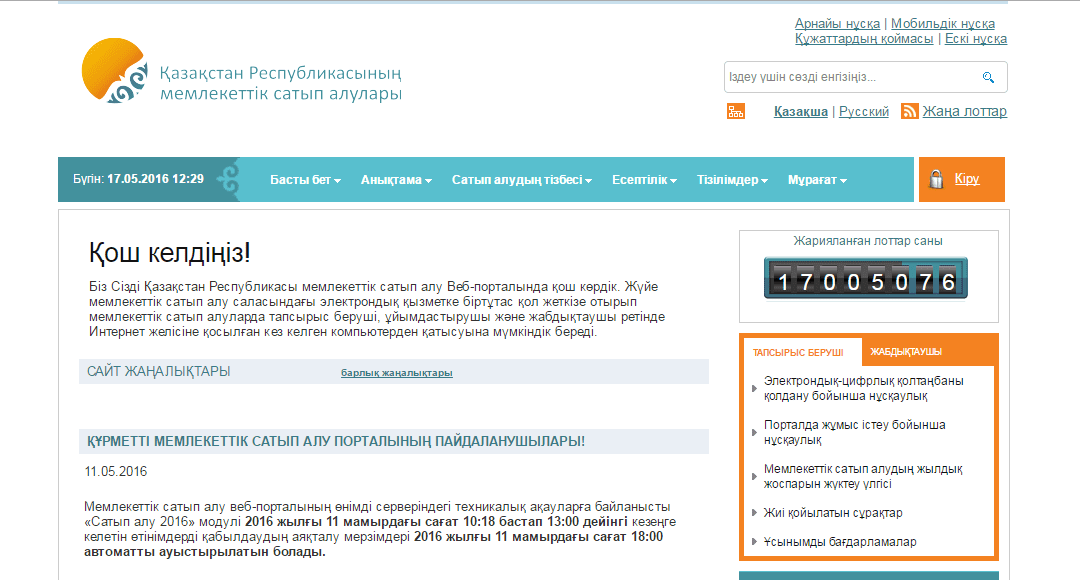Open Электрондық-цифрлық қолтаңбаны қолдану instruction link
Viewport: 1080px width, 580px height.
pos(863,389)
